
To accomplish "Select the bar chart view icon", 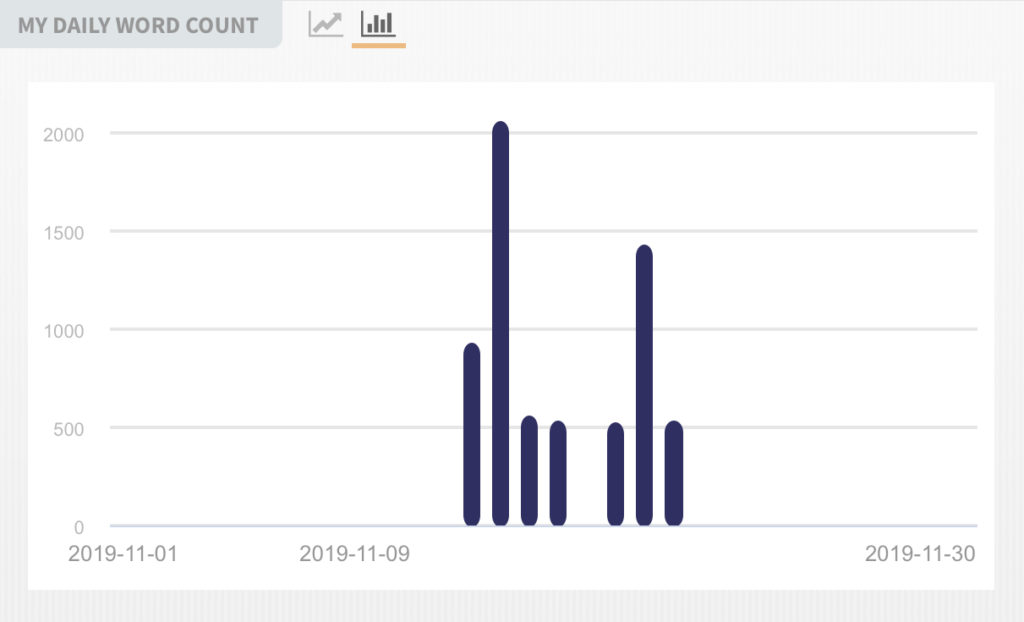I will tap(378, 24).
